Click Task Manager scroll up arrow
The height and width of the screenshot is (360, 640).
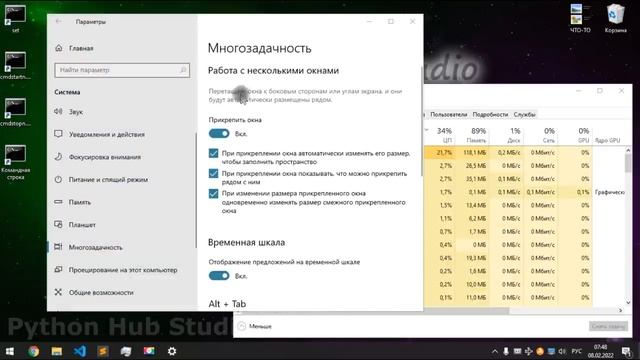[628, 151]
